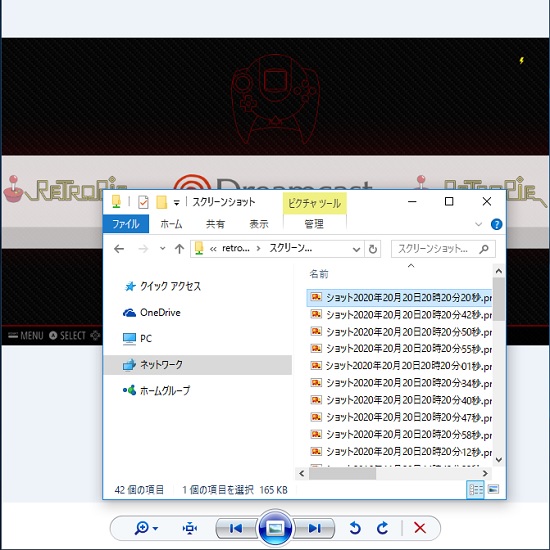Click the retro... breadcrumb in address bar
Image resolution: width=550 pixels, height=550 pixels.
pos(236,248)
